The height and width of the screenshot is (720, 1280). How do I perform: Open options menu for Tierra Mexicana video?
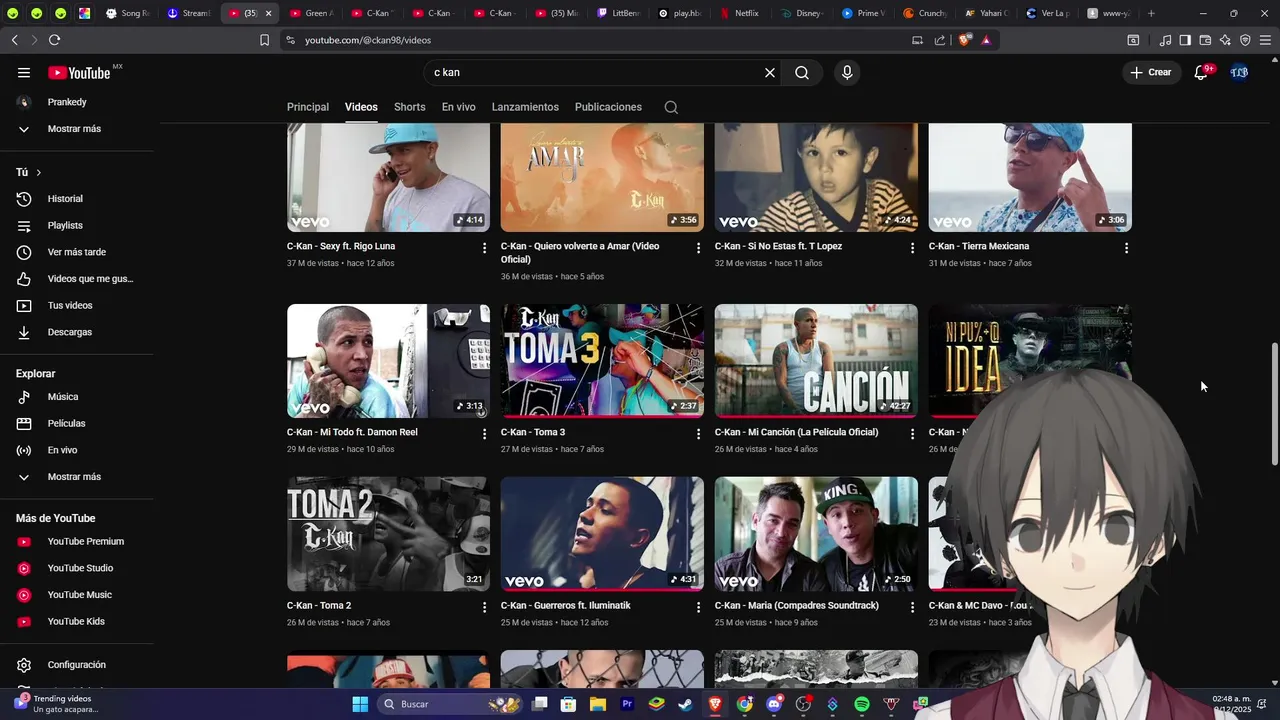coord(1126,248)
